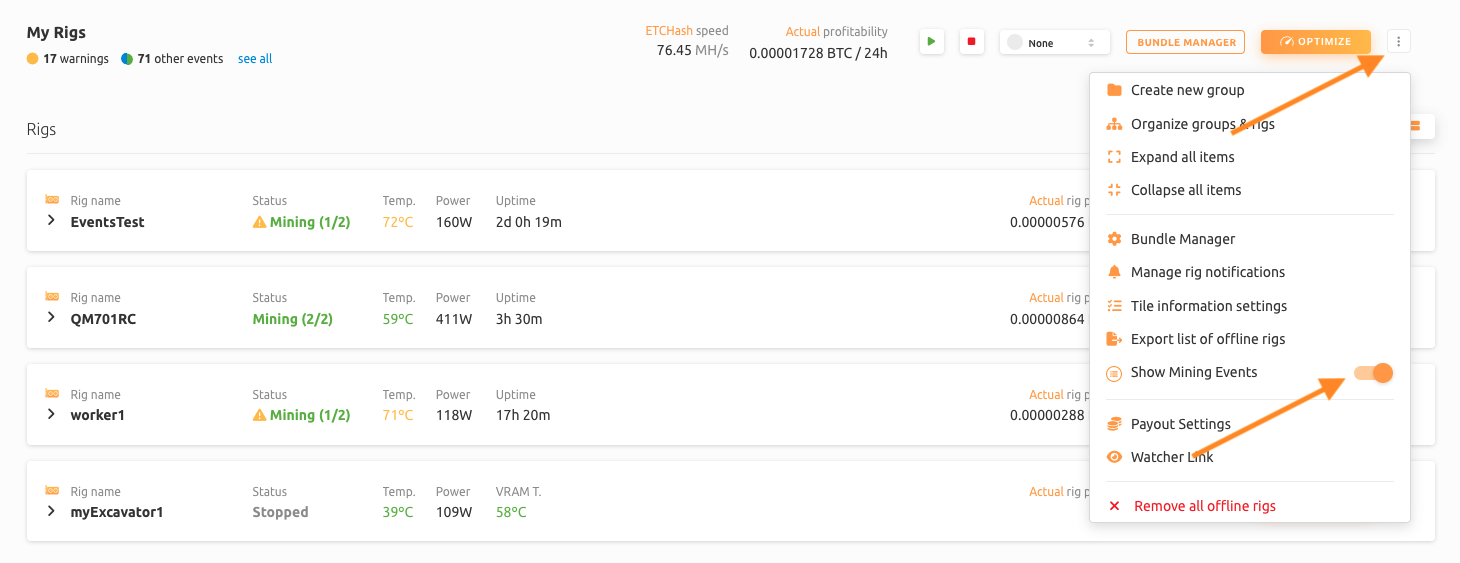
Task: Click the eye icon for Watcher Link
Action: pyautogui.click(x=1114, y=457)
